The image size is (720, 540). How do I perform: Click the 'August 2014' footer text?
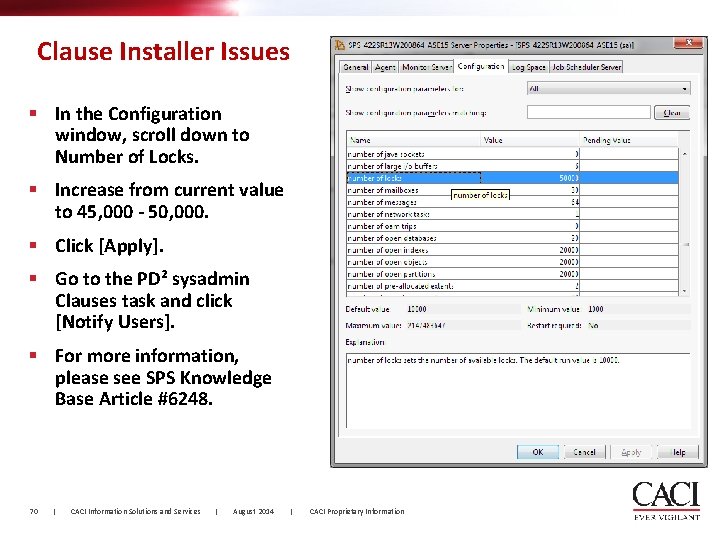253,511
